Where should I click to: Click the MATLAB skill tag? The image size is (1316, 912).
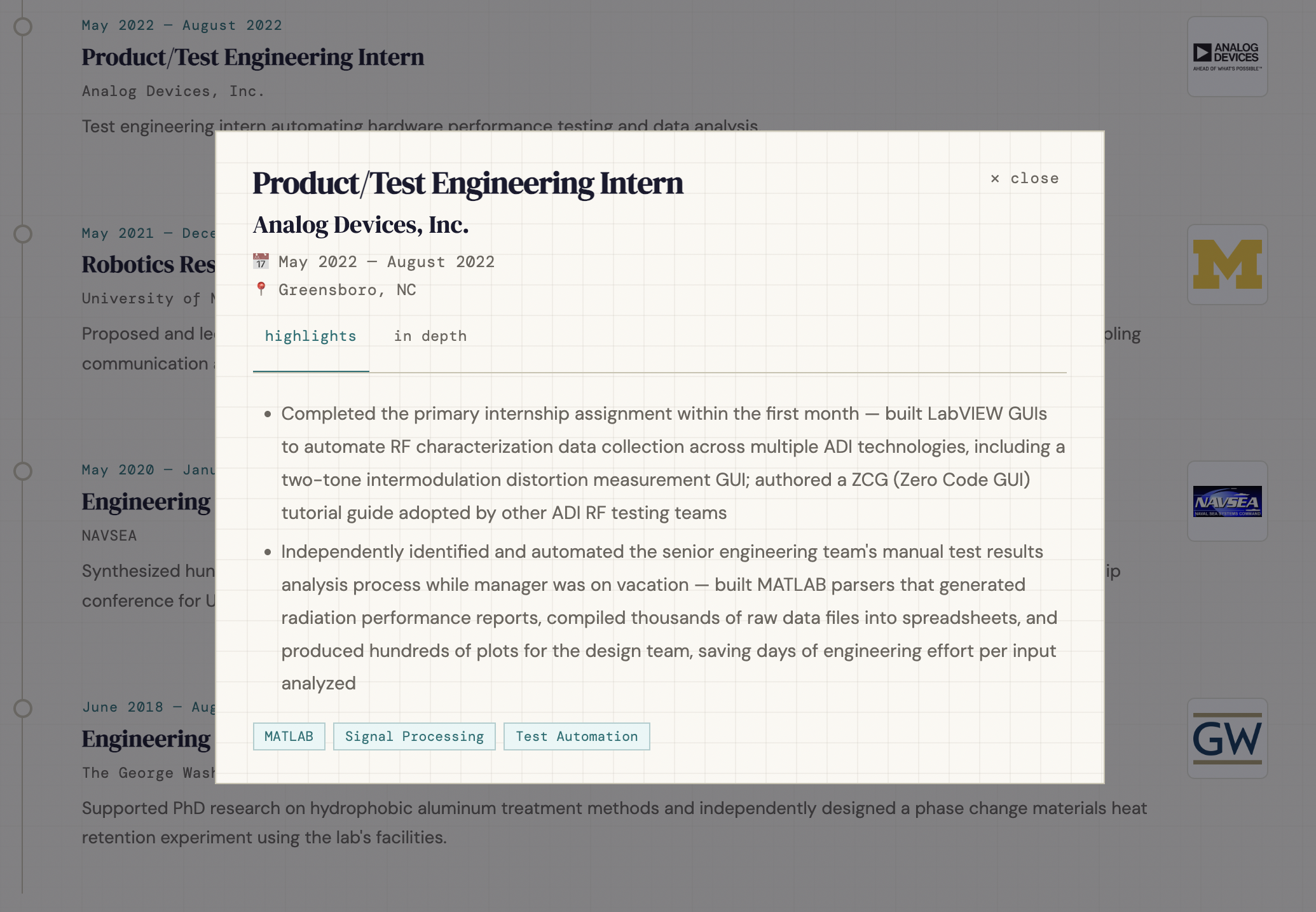click(x=289, y=736)
